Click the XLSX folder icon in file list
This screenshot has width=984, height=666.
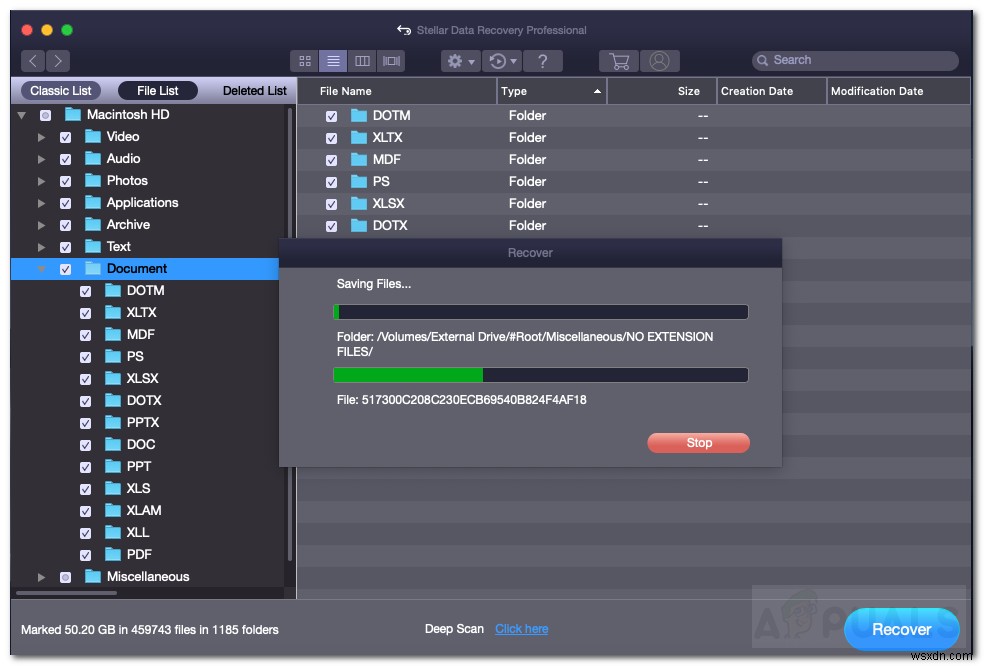(359, 203)
